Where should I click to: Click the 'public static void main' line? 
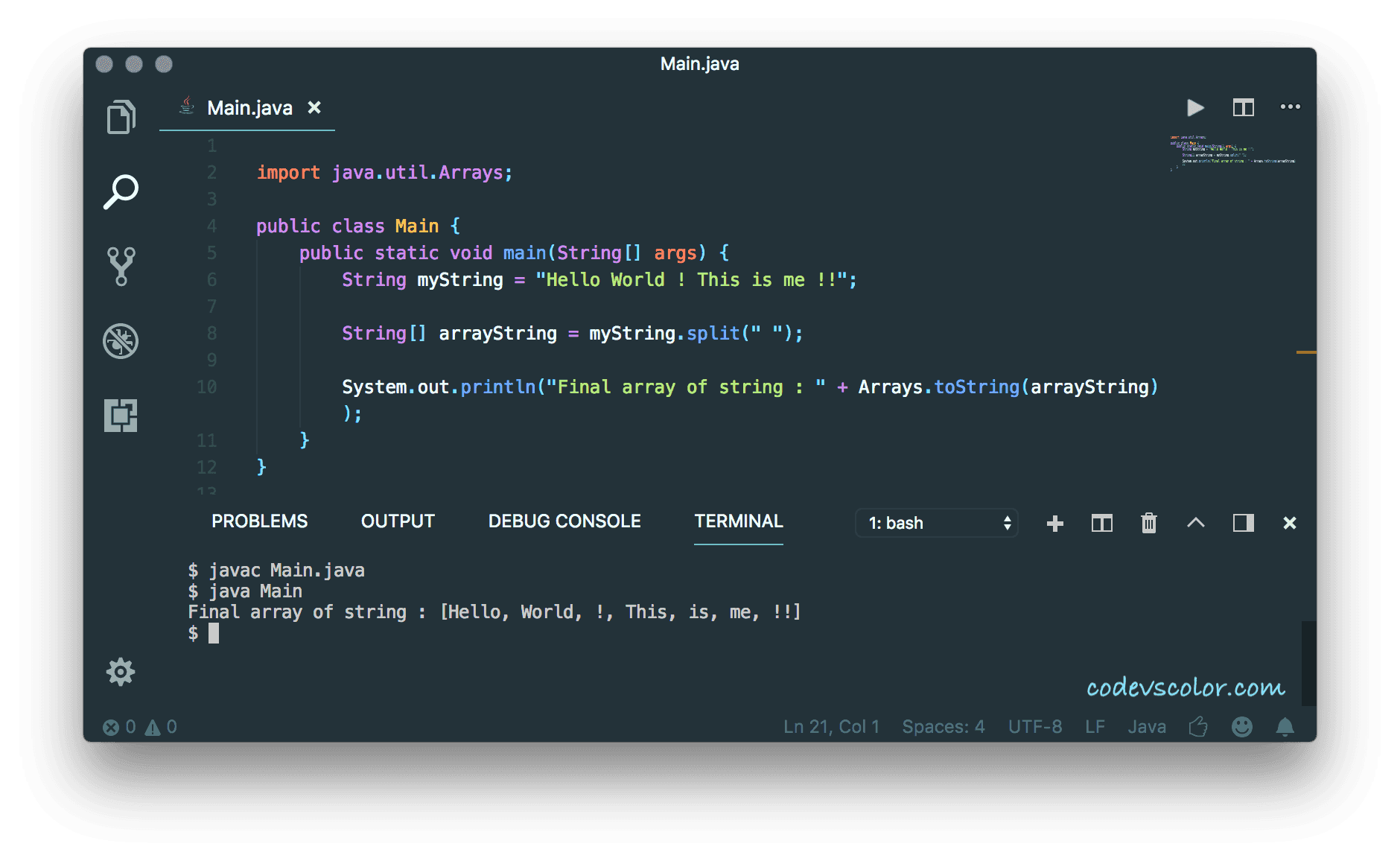[x=515, y=253]
